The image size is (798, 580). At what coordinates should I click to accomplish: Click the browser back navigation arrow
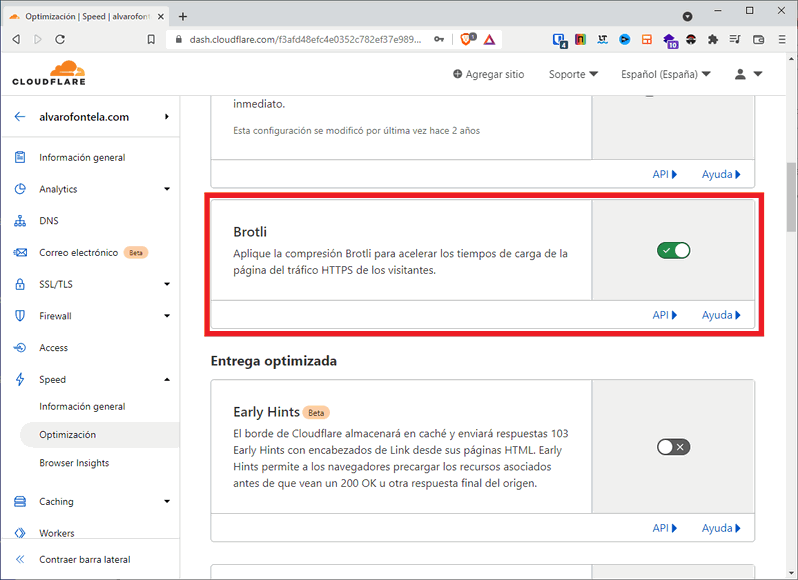(x=16, y=39)
